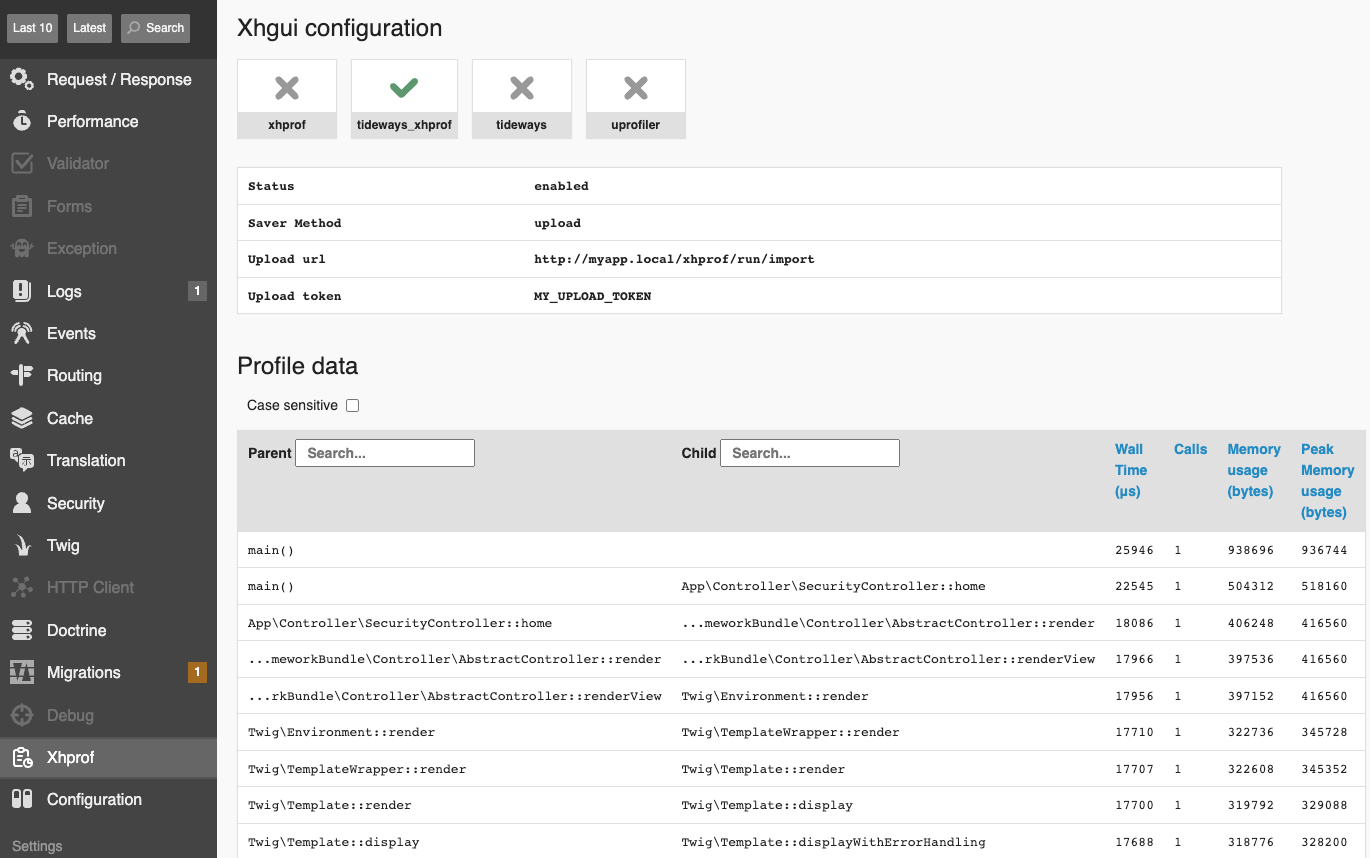Screen dimensions: 1370x858
Task: Open the Performance panel
Action: pos(108,121)
